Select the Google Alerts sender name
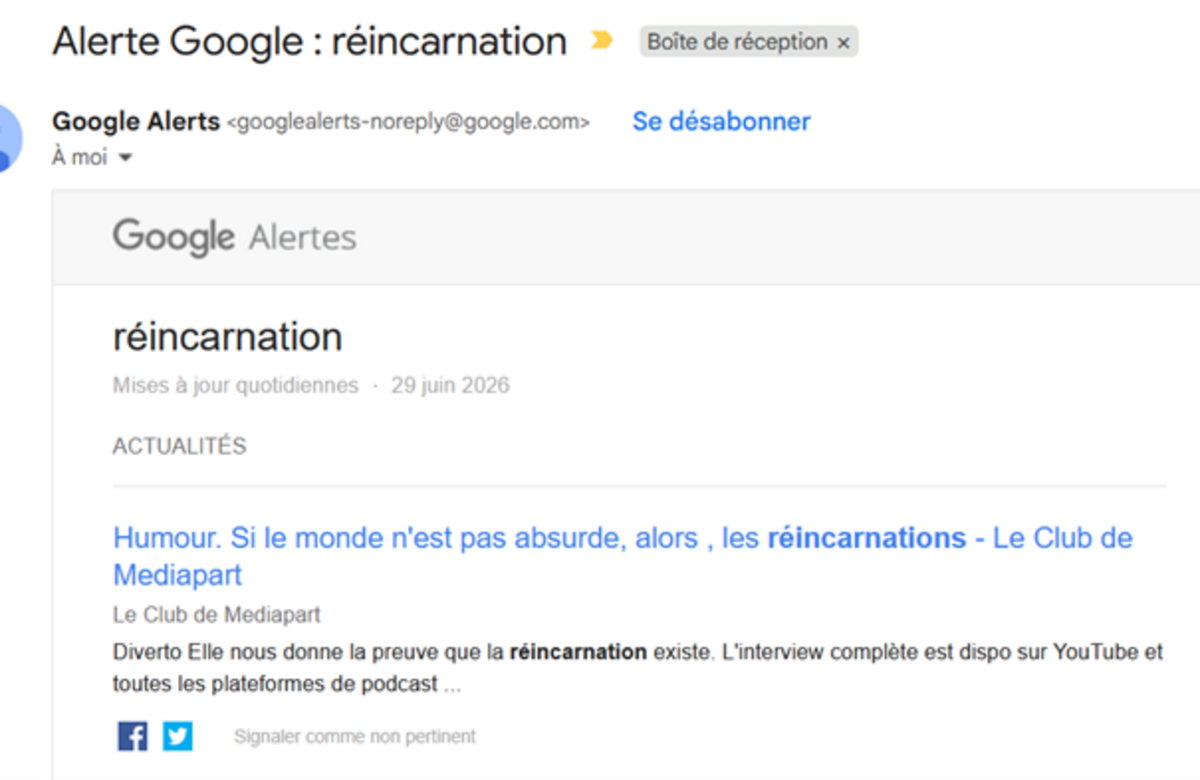Screen dimensions: 1200x780 tap(136, 122)
